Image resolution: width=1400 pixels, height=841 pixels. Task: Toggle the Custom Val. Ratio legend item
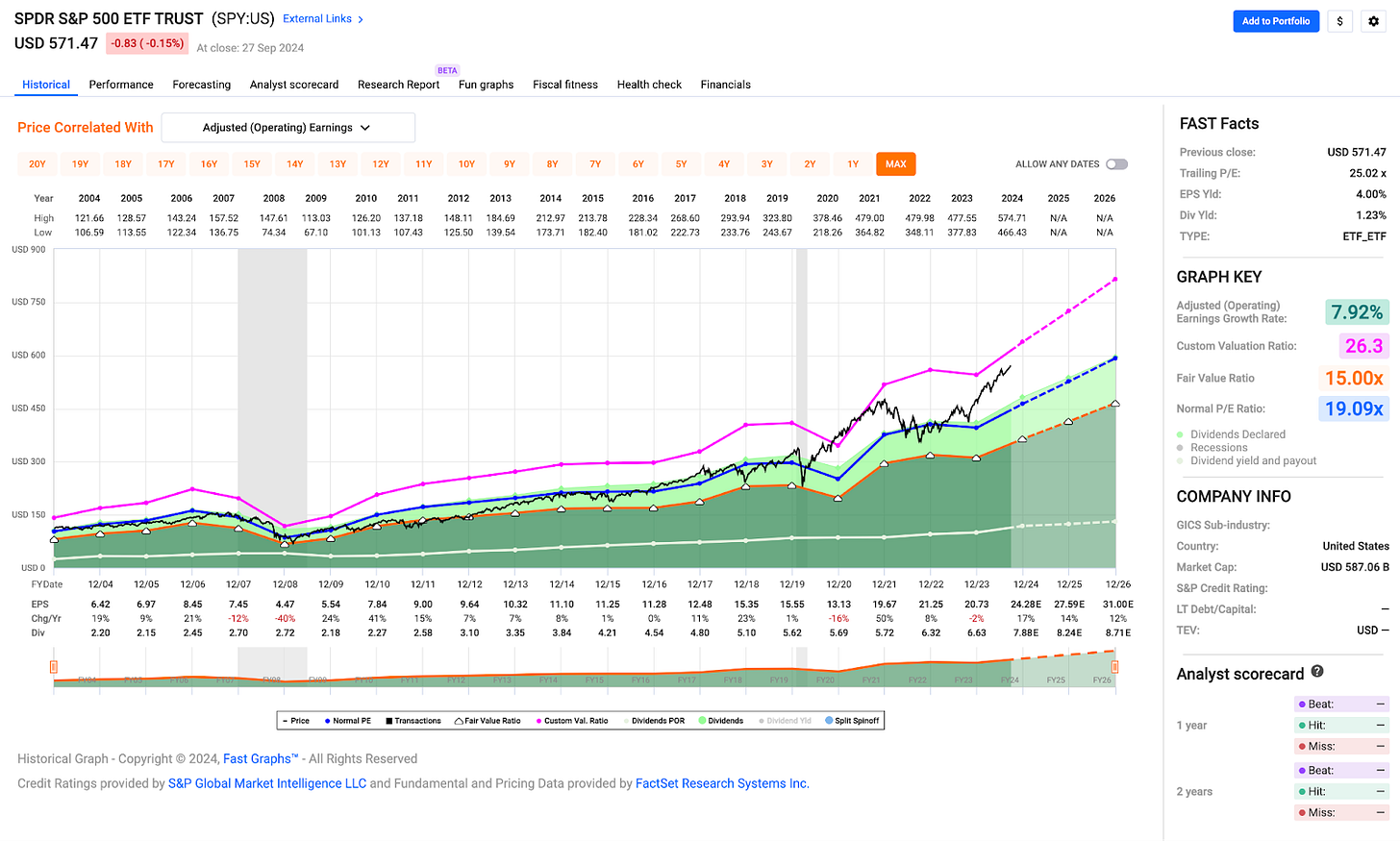[572, 721]
